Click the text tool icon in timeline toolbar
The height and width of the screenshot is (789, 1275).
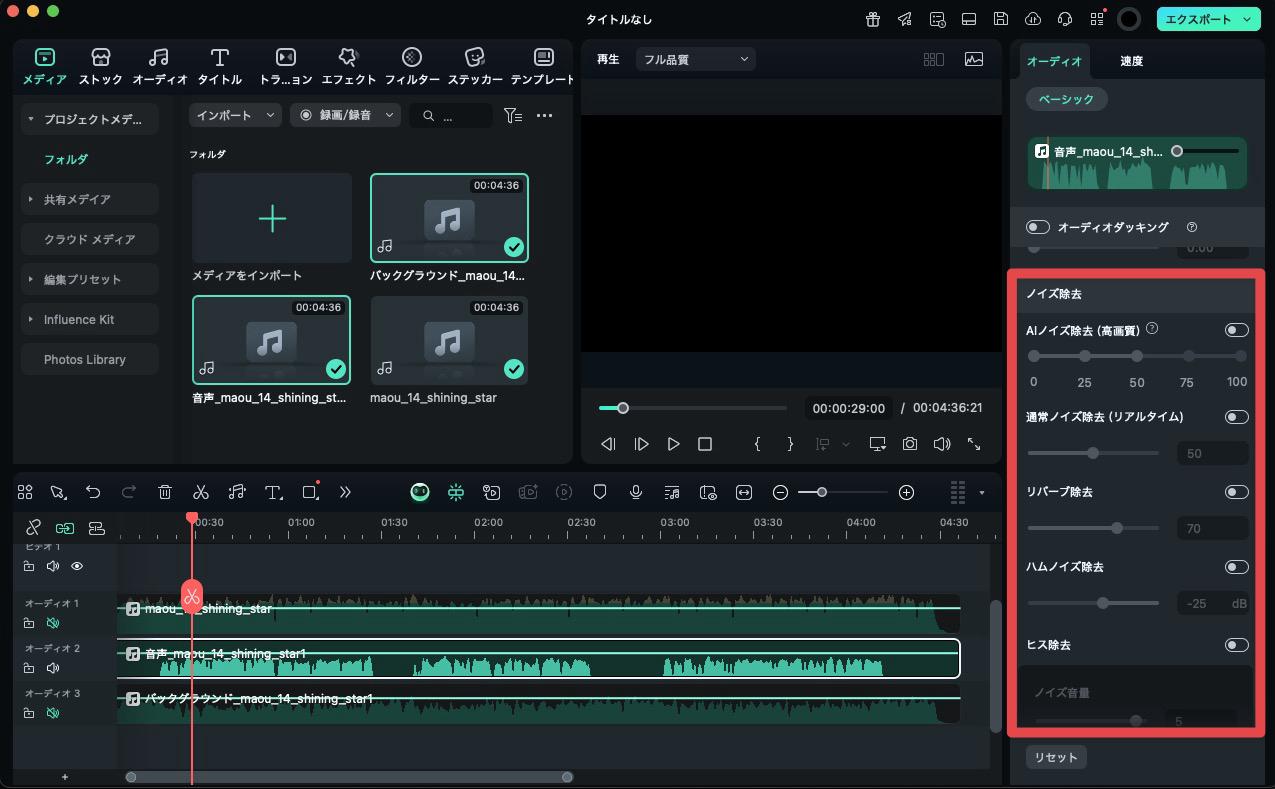click(273, 492)
